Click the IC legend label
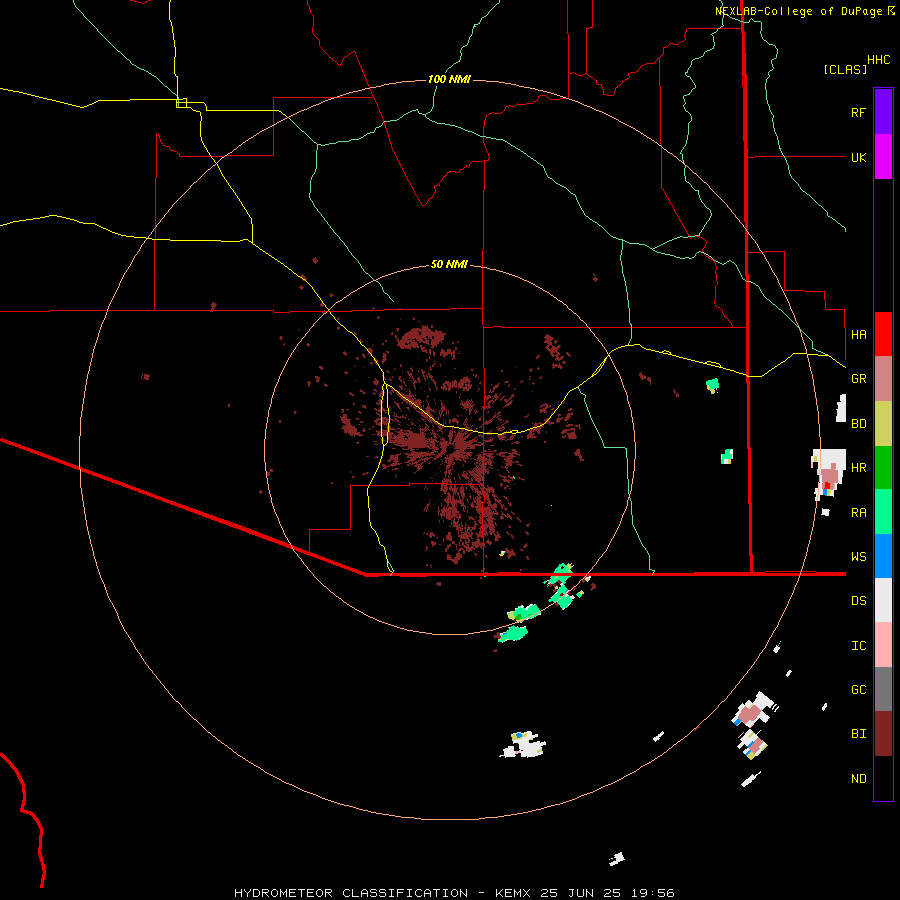The height and width of the screenshot is (900, 900). [x=858, y=646]
